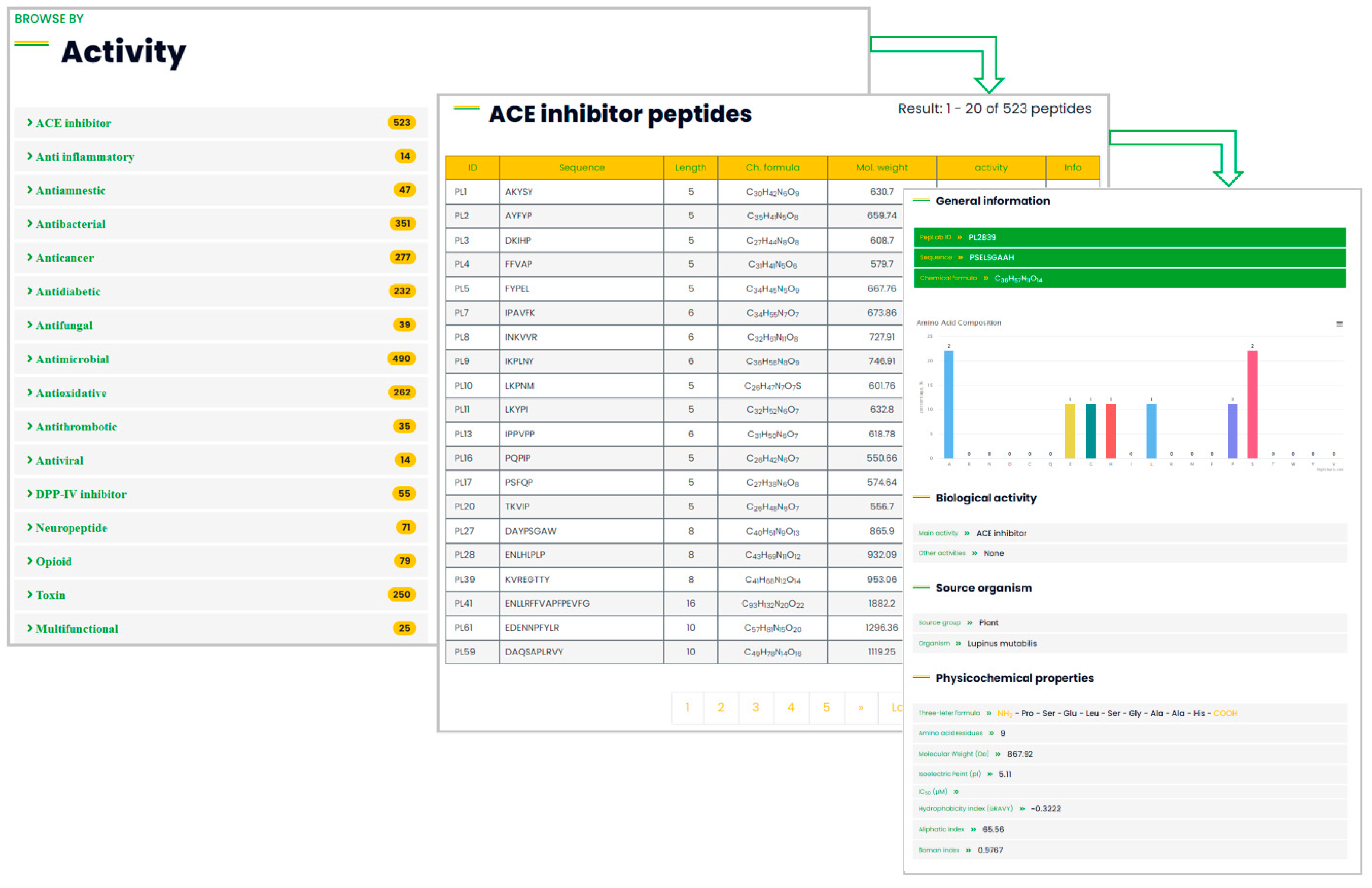The width and height of the screenshot is (1372, 888).
Task: Click the 351 badge next to Antibacterial
Action: [403, 224]
